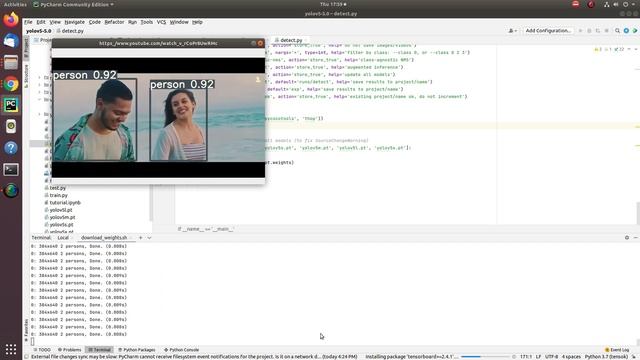Click the if __name__ == '__main__' breadcrumb
This screenshot has height=360, width=640.
(206, 229)
